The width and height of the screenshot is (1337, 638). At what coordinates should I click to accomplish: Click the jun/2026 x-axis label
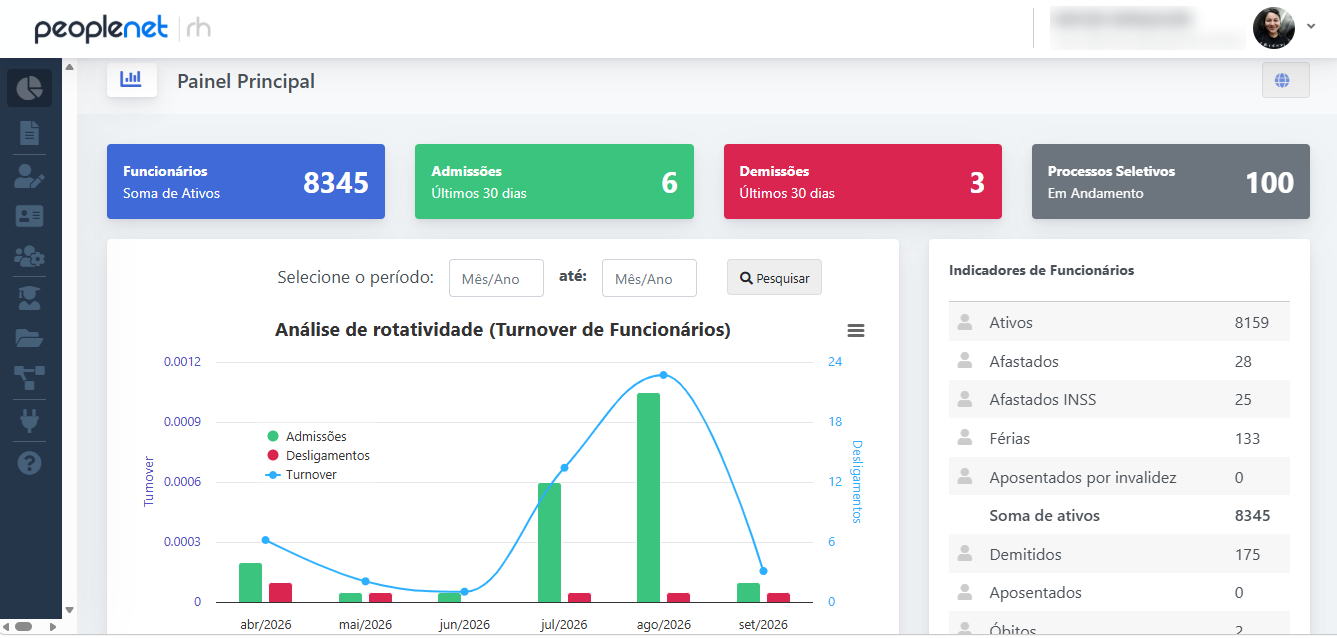click(x=464, y=625)
